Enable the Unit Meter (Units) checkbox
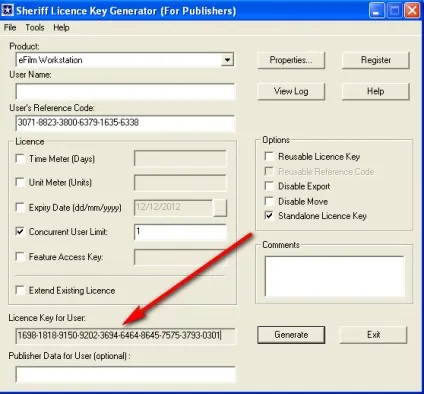424x394 pixels. (x=20, y=182)
